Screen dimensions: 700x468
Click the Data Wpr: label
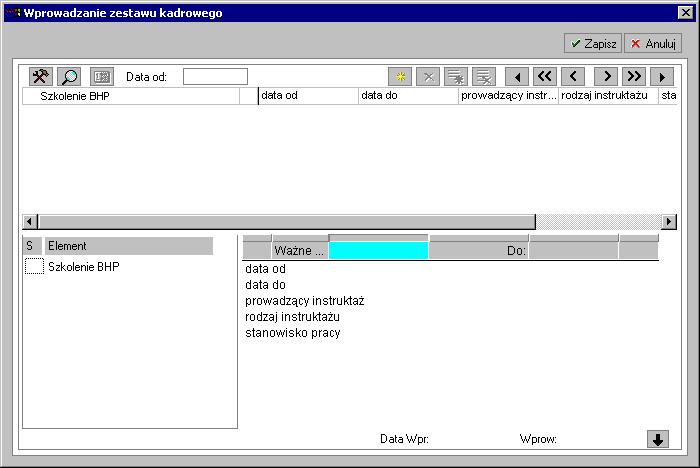[x=404, y=439]
